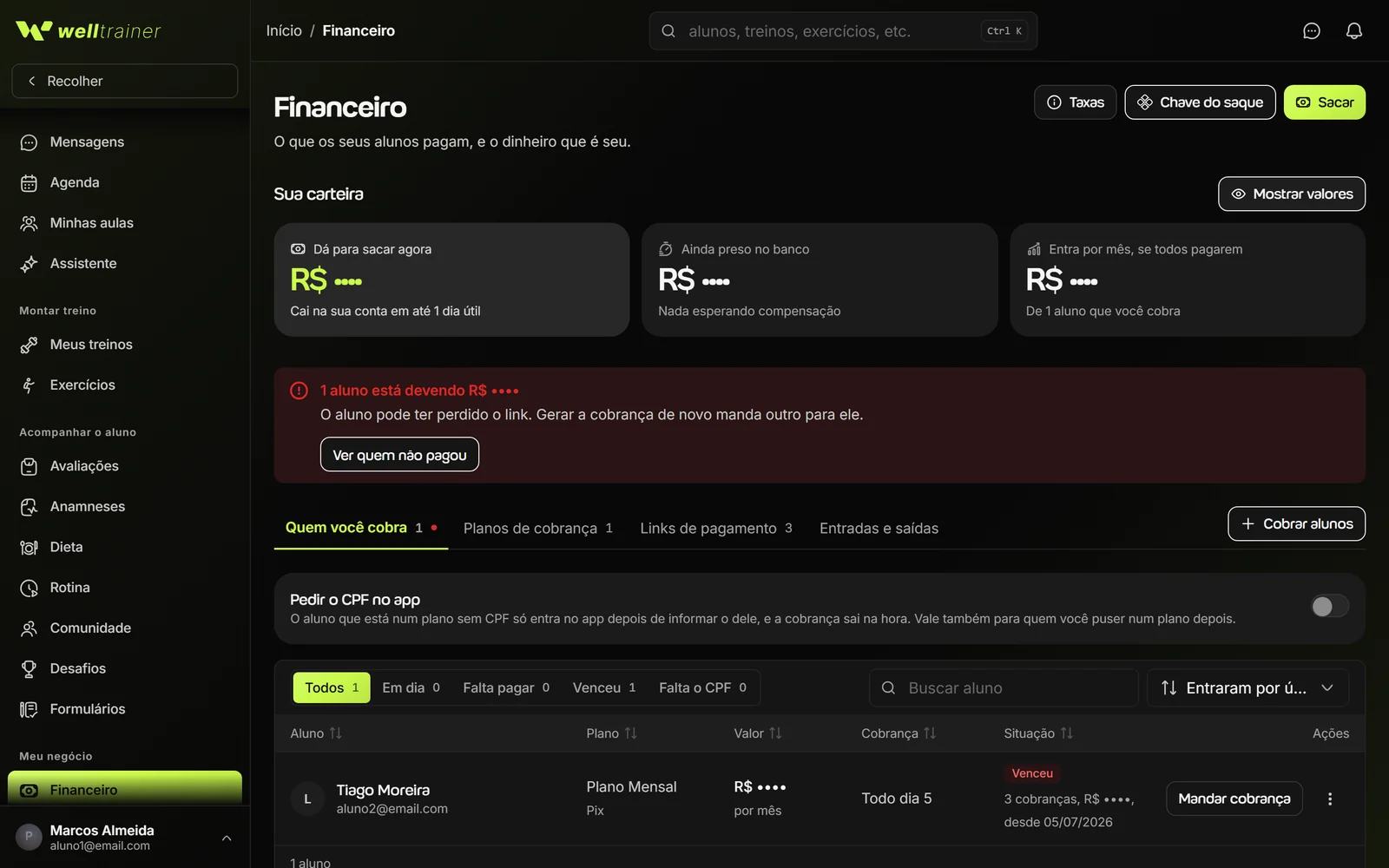Focus the Buscar aluno search field
Viewport: 1389px width, 868px height.
tap(1004, 687)
